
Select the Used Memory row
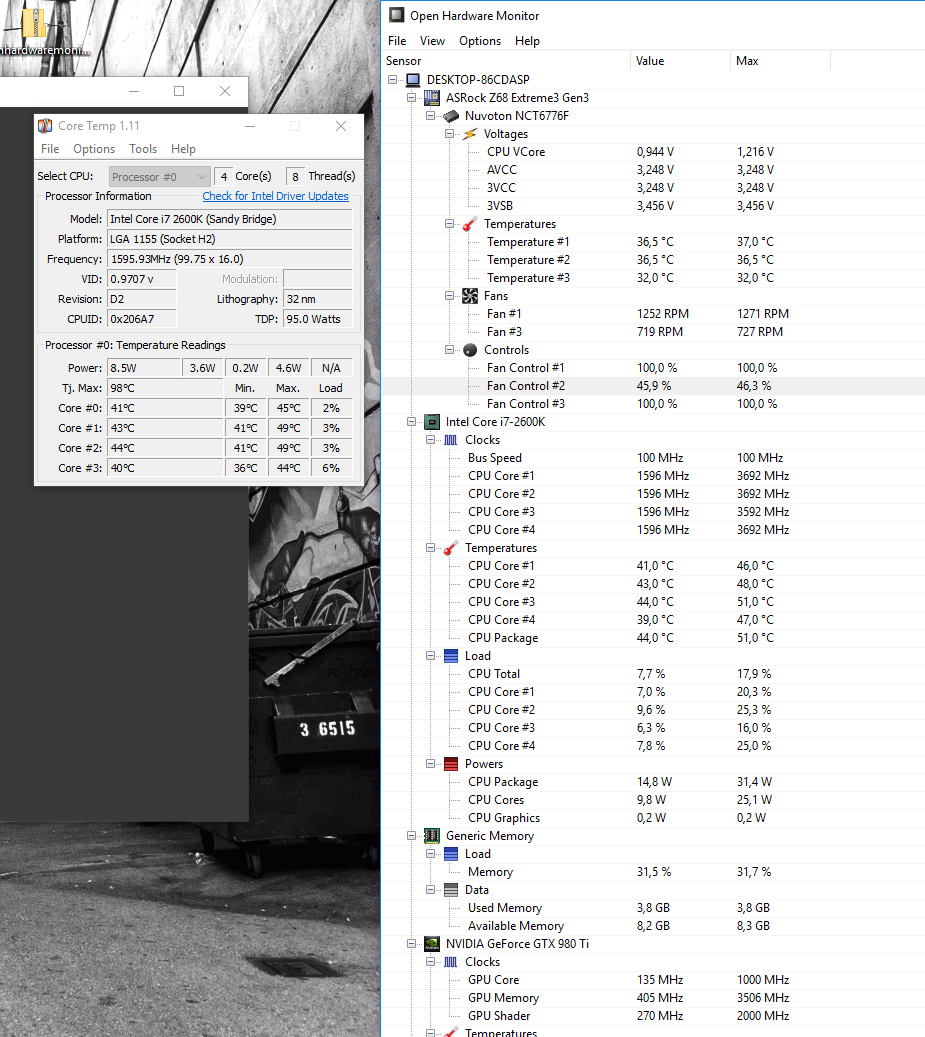tap(653, 908)
